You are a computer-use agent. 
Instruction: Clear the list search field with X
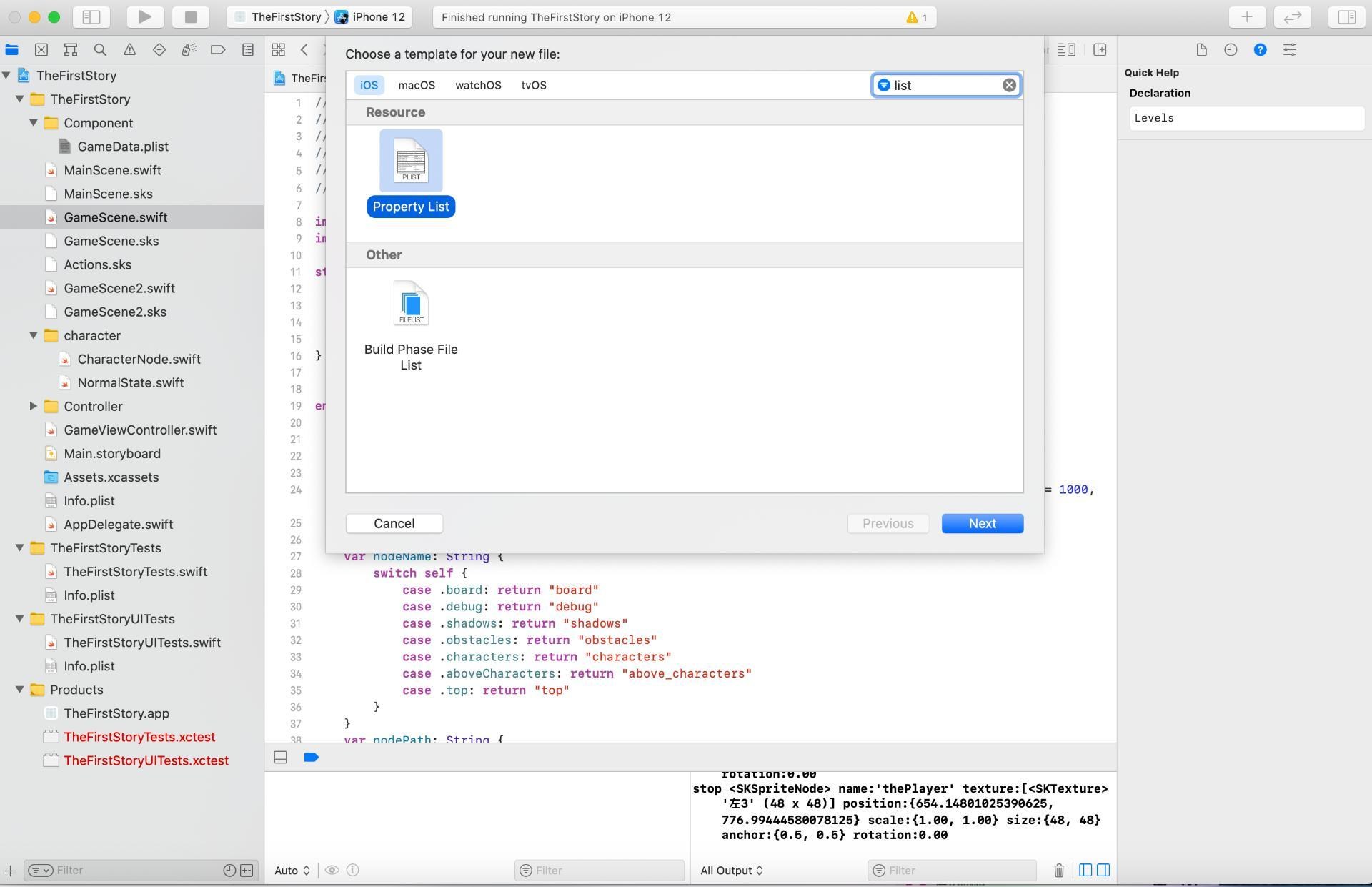1009,85
